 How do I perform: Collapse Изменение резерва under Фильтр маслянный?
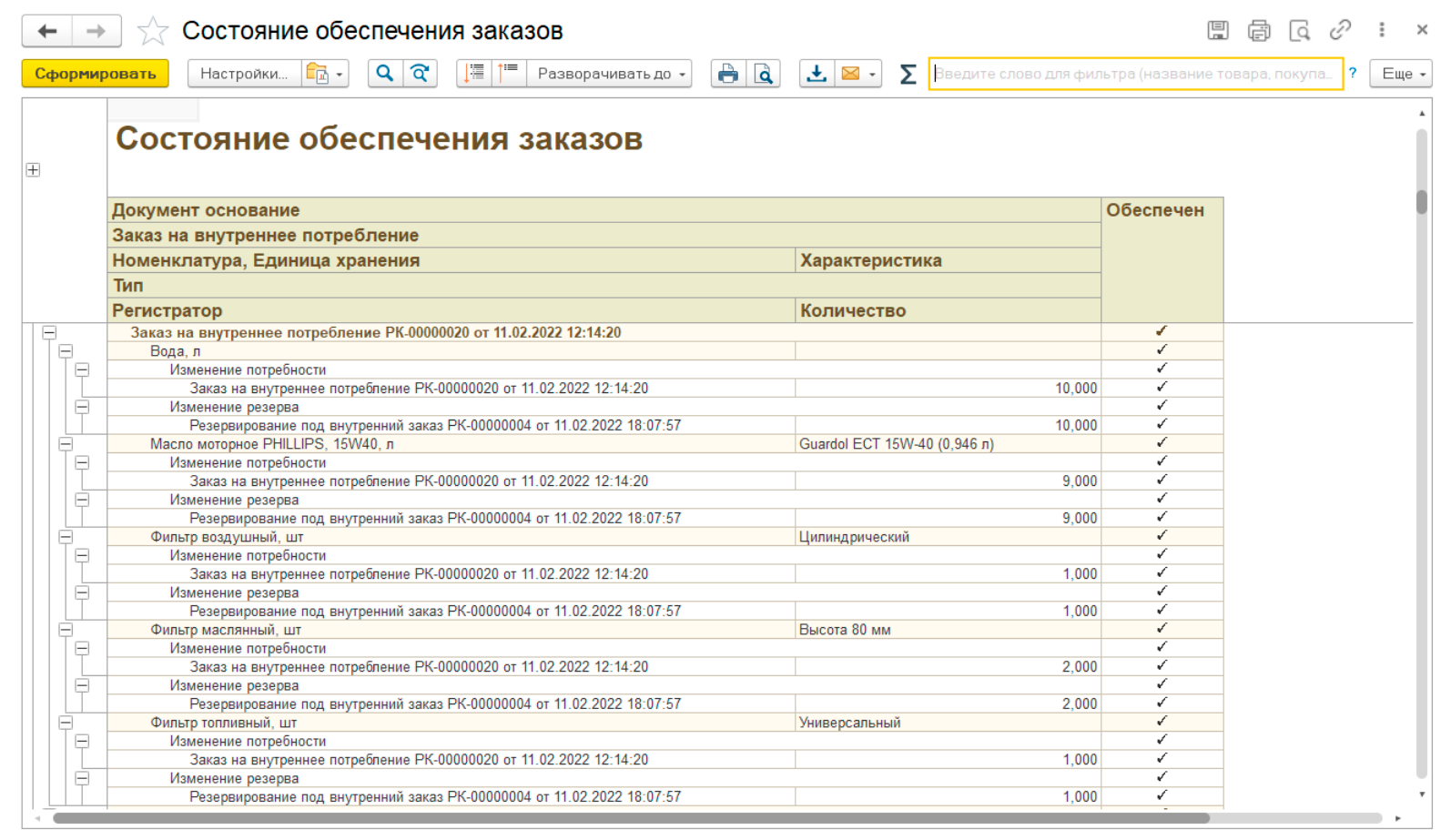(x=82, y=685)
